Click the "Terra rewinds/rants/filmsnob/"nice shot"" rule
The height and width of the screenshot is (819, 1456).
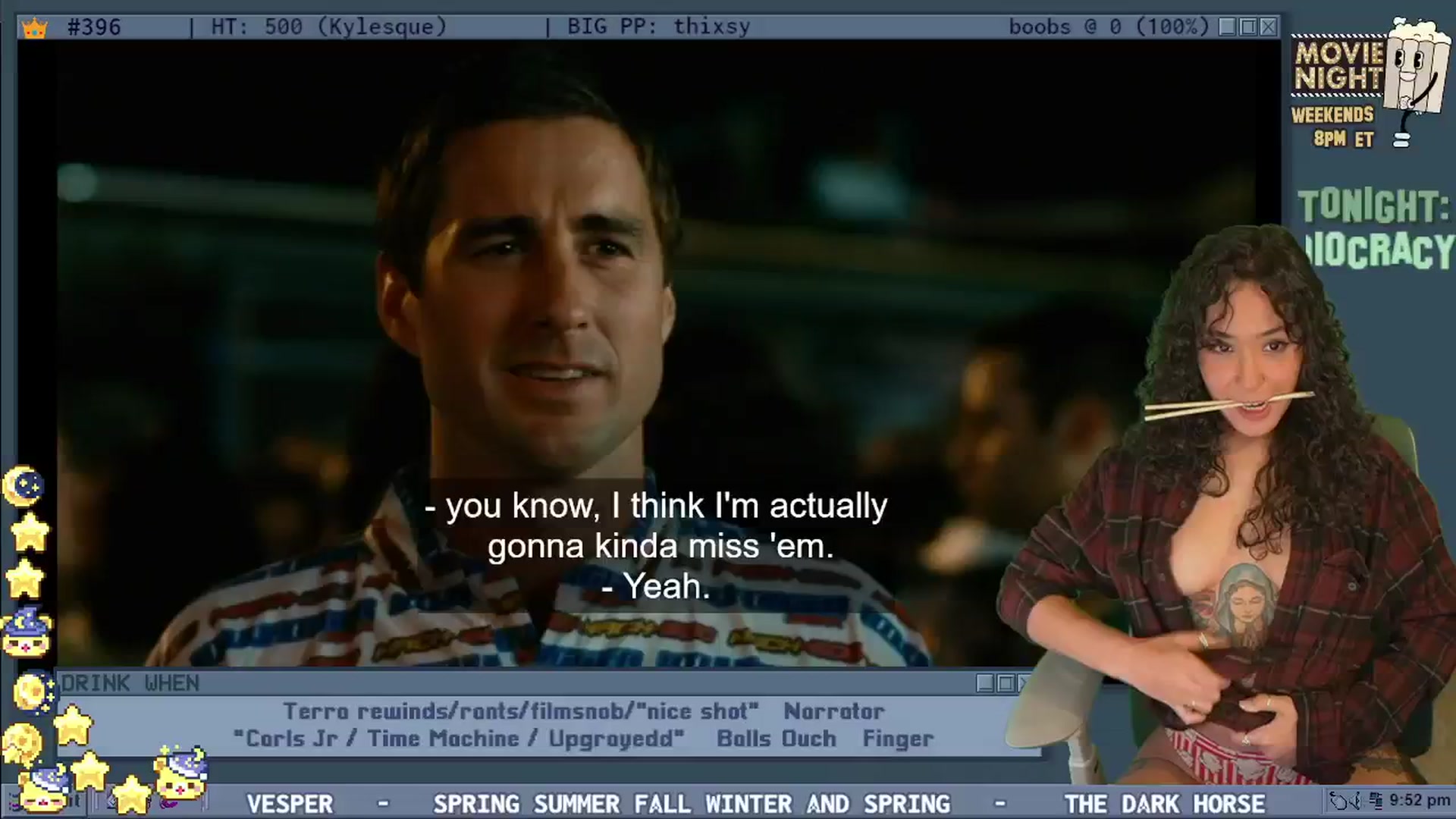click(x=521, y=711)
